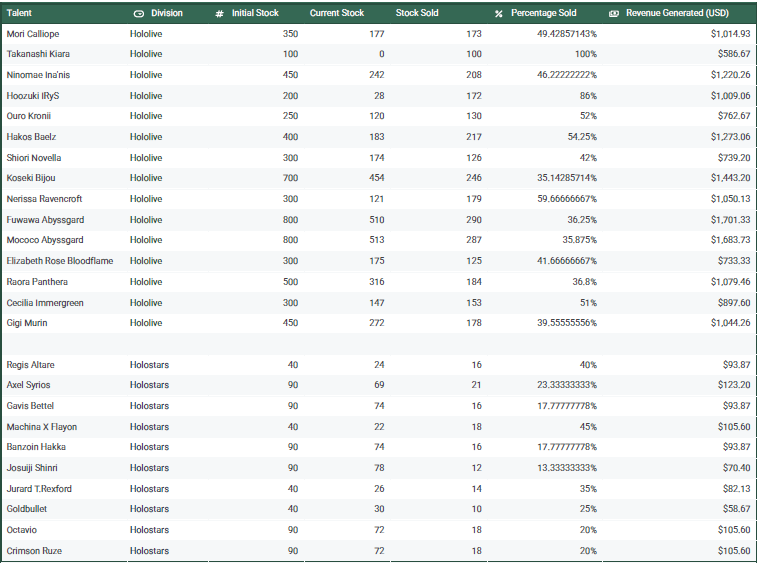Click the $762.67 revenue cell

click(734, 116)
